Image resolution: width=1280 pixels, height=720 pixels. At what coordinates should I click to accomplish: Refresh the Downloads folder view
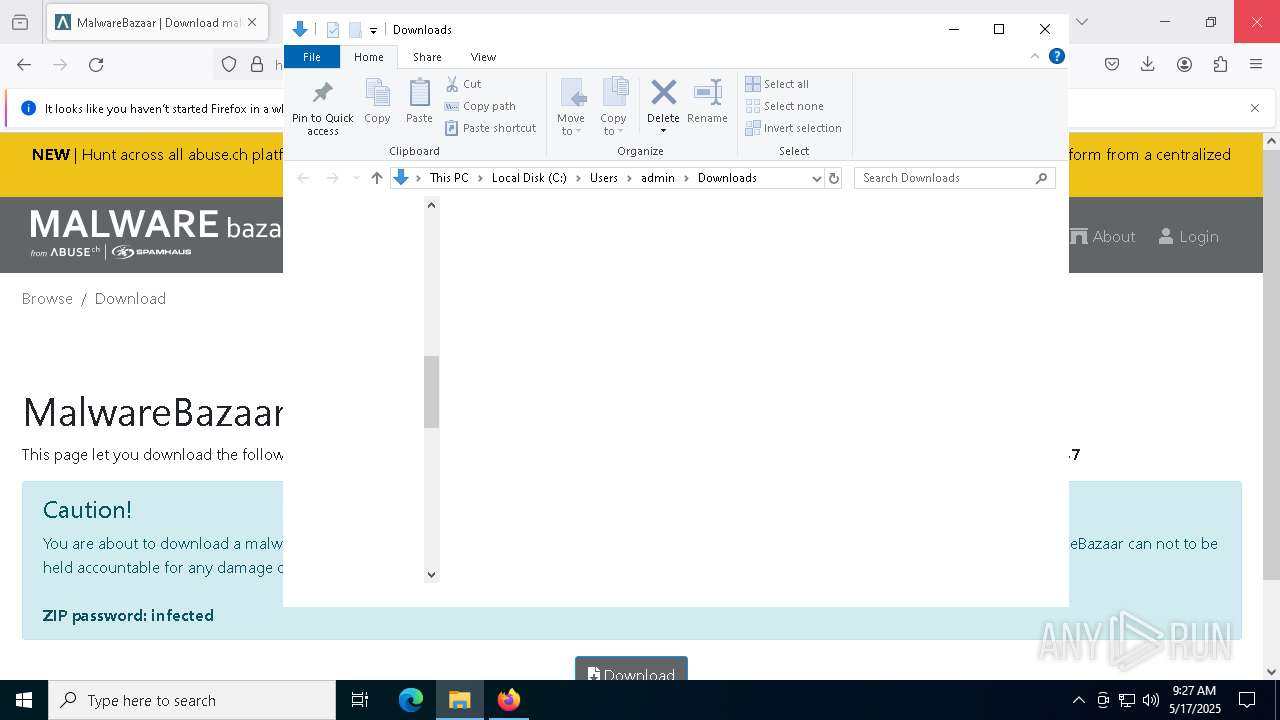point(834,178)
